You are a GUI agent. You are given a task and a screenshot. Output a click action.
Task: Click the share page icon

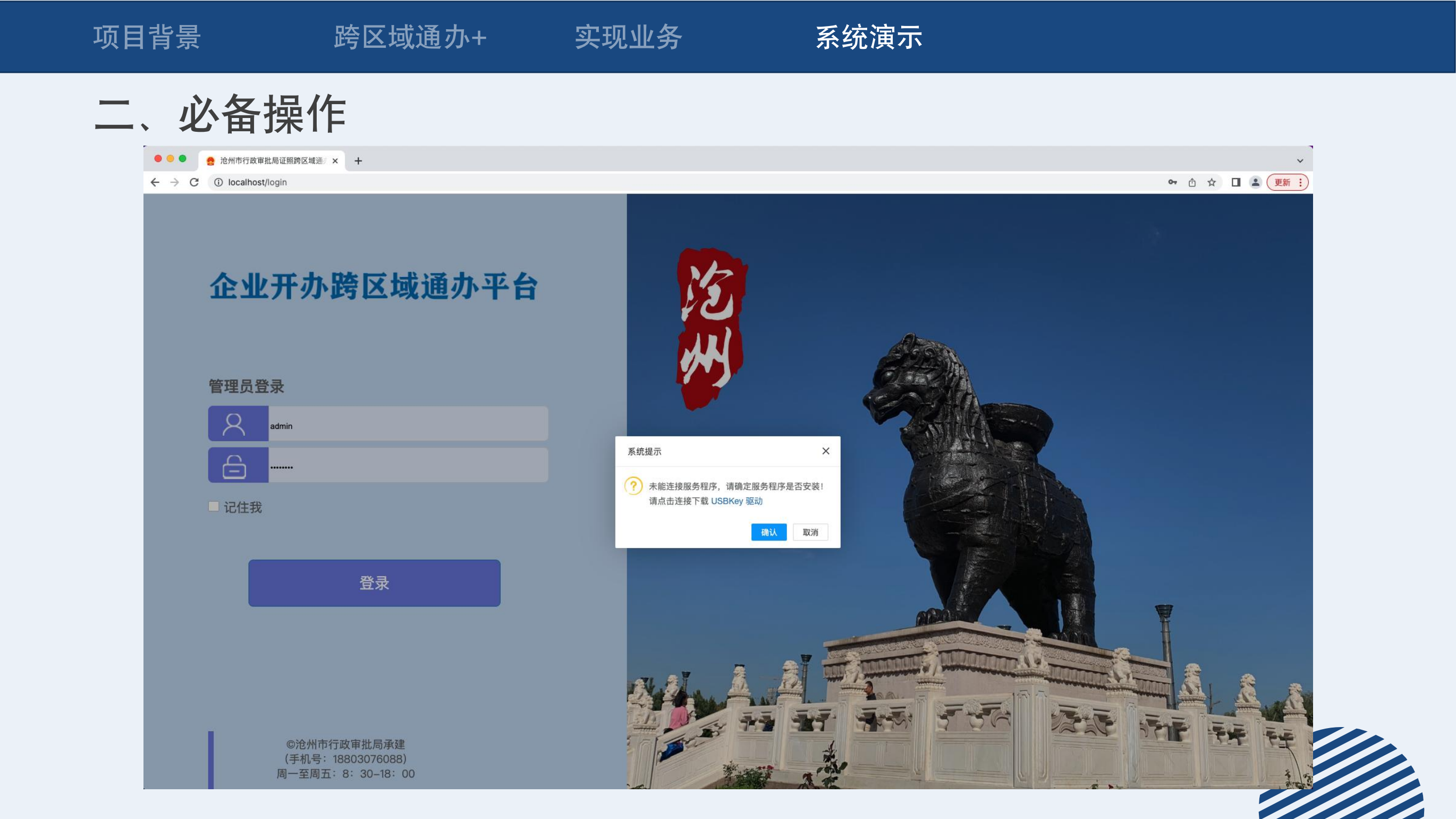click(1192, 182)
